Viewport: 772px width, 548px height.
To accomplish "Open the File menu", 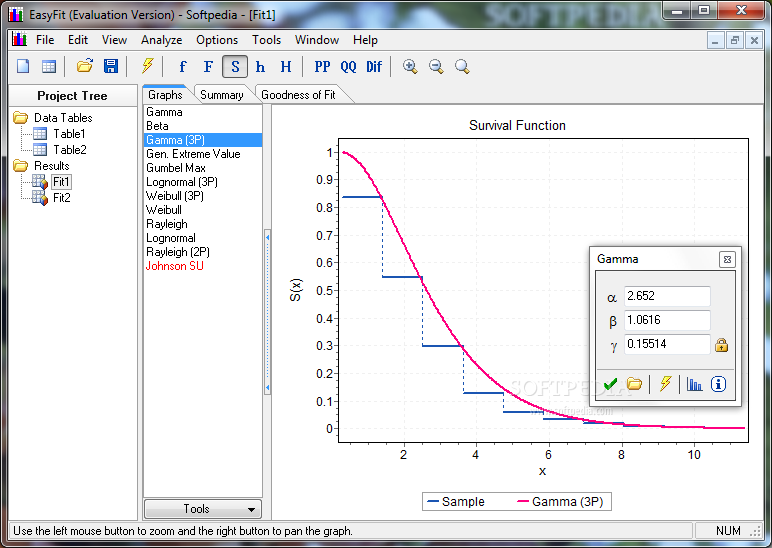I will click(45, 40).
